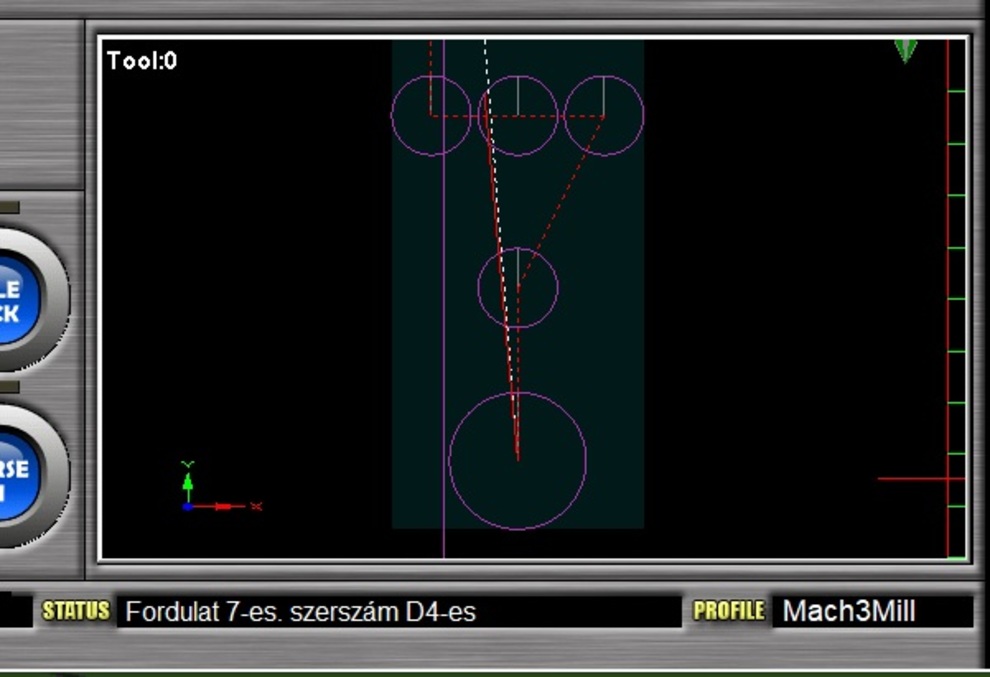Click the yellow STATUS label
Screen dimensions: 990x677
(76, 611)
